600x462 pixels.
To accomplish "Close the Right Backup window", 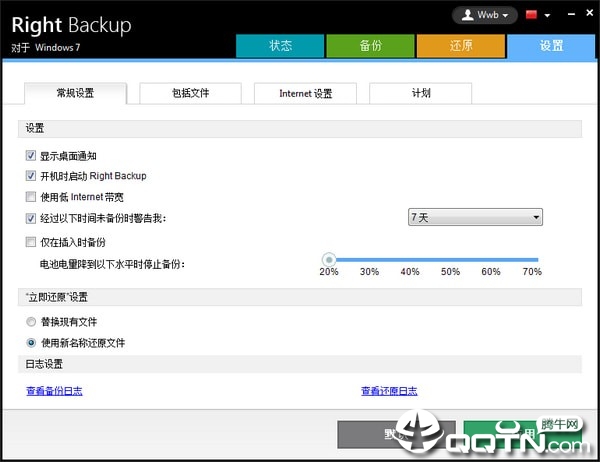I will coord(590,13).
